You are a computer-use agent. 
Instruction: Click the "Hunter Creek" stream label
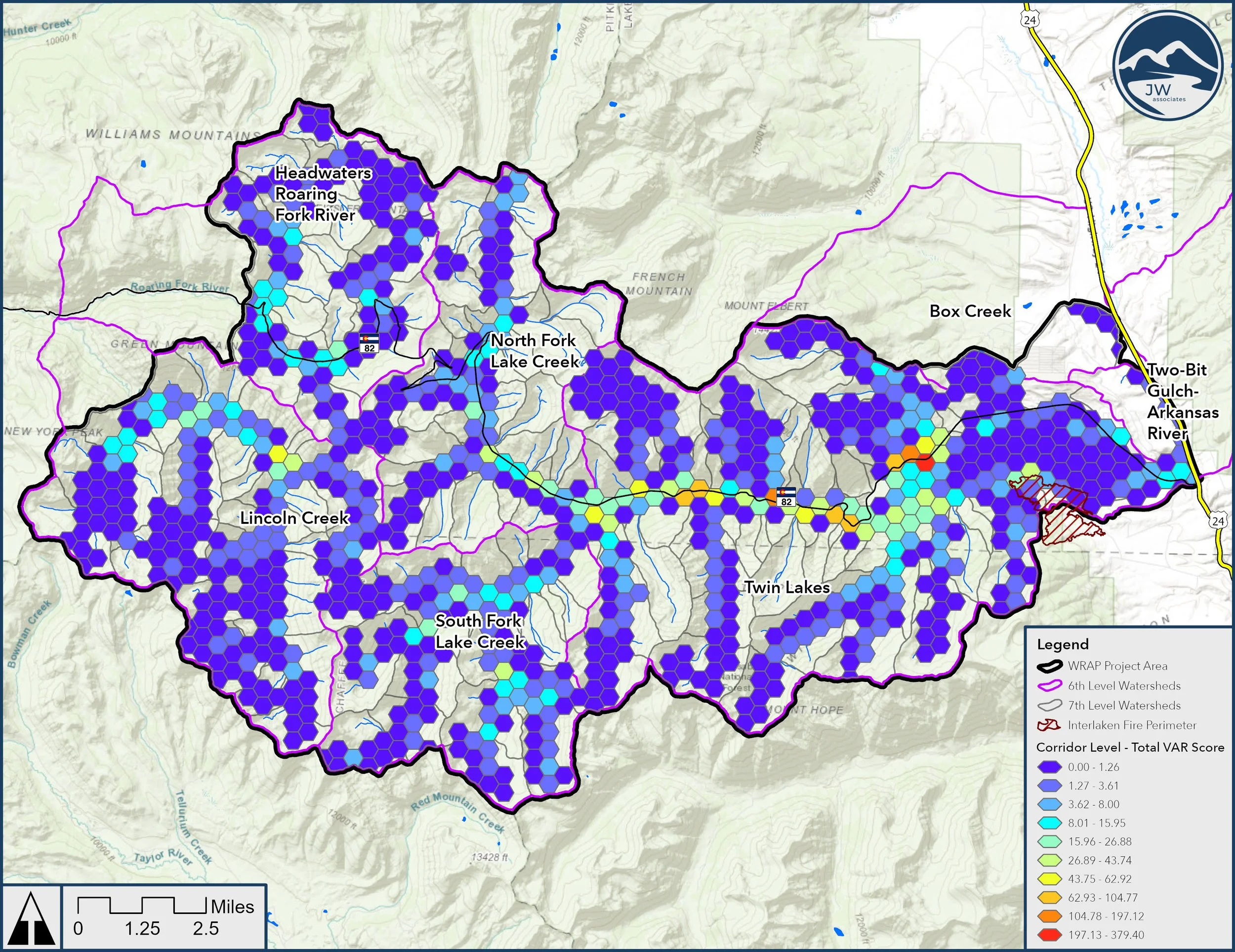tap(38, 27)
